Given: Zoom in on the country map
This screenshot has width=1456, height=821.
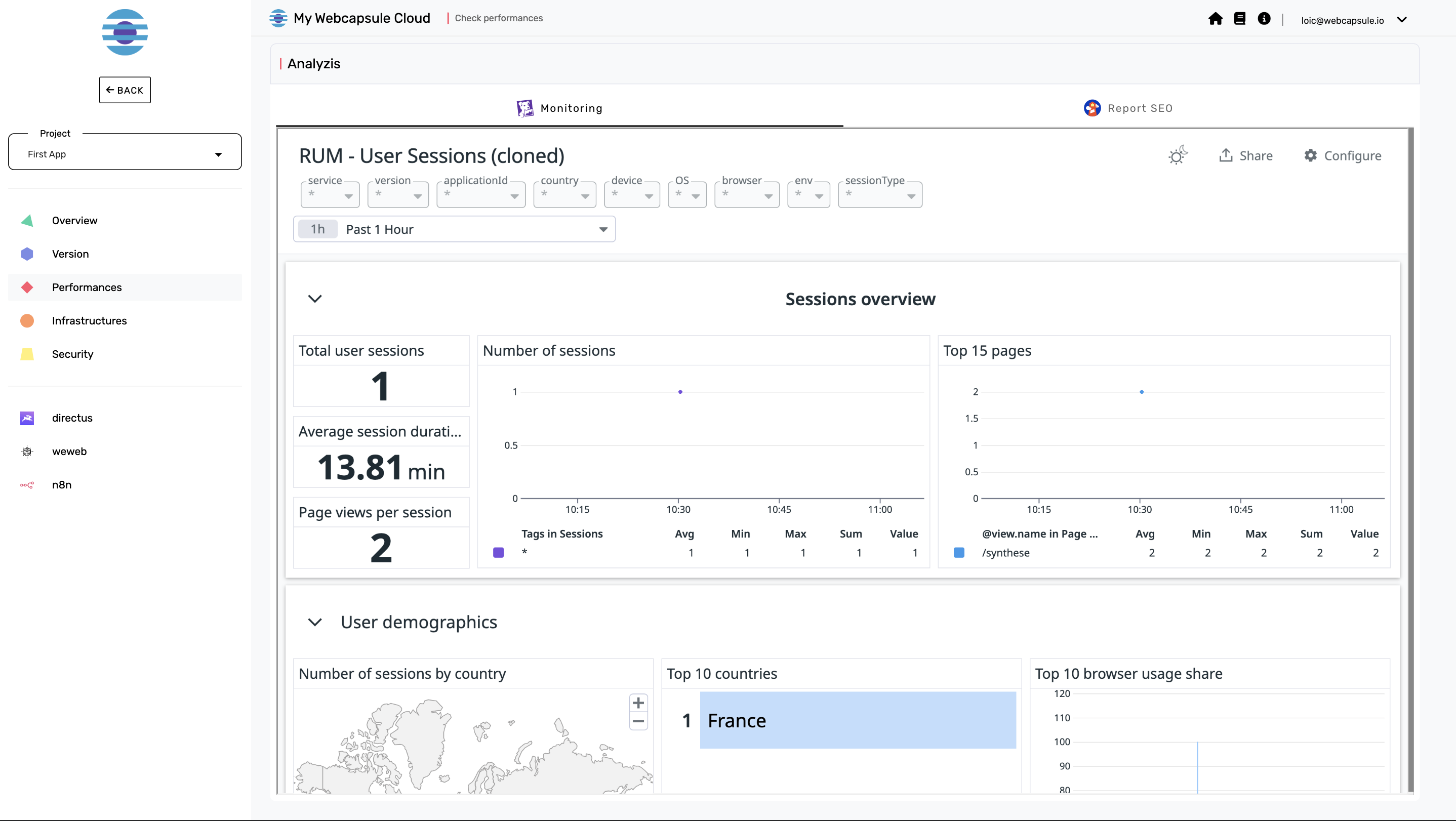Looking at the screenshot, I should coord(638,703).
